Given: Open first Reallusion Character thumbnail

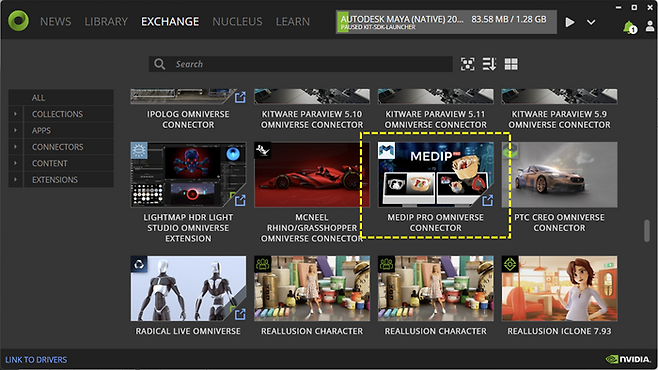Looking at the screenshot, I should (x=312, y=289).
